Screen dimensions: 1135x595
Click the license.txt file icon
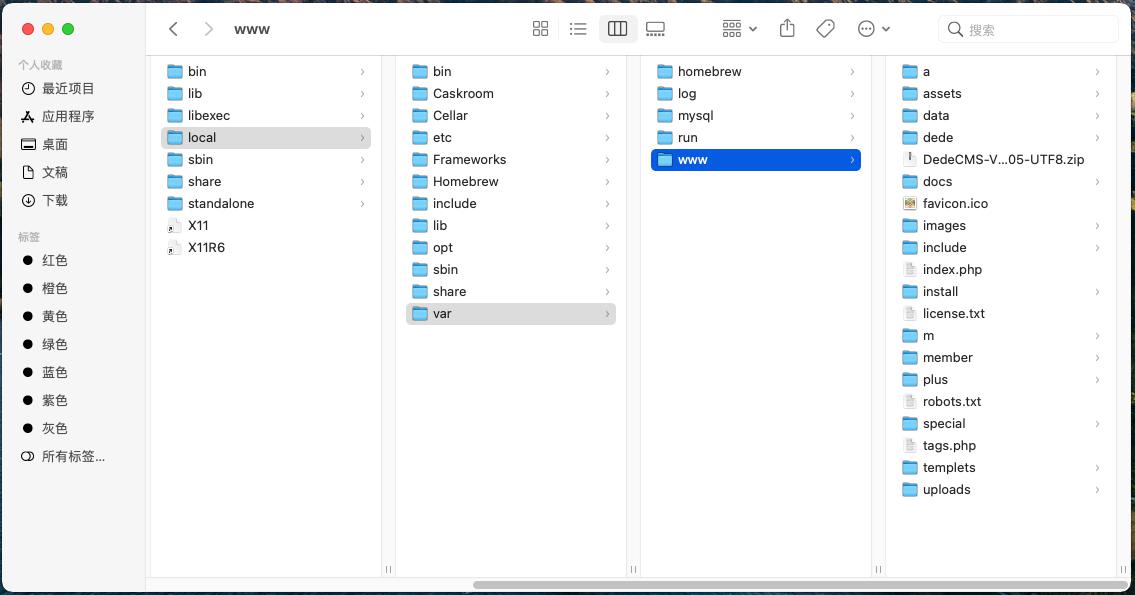pyautogui.click(x=910, y=314)
